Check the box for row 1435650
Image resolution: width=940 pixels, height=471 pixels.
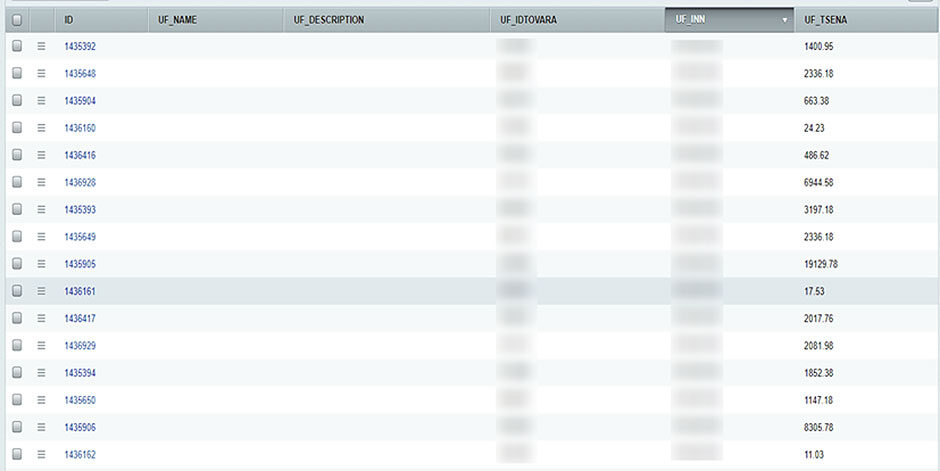(x=17, y=399)
